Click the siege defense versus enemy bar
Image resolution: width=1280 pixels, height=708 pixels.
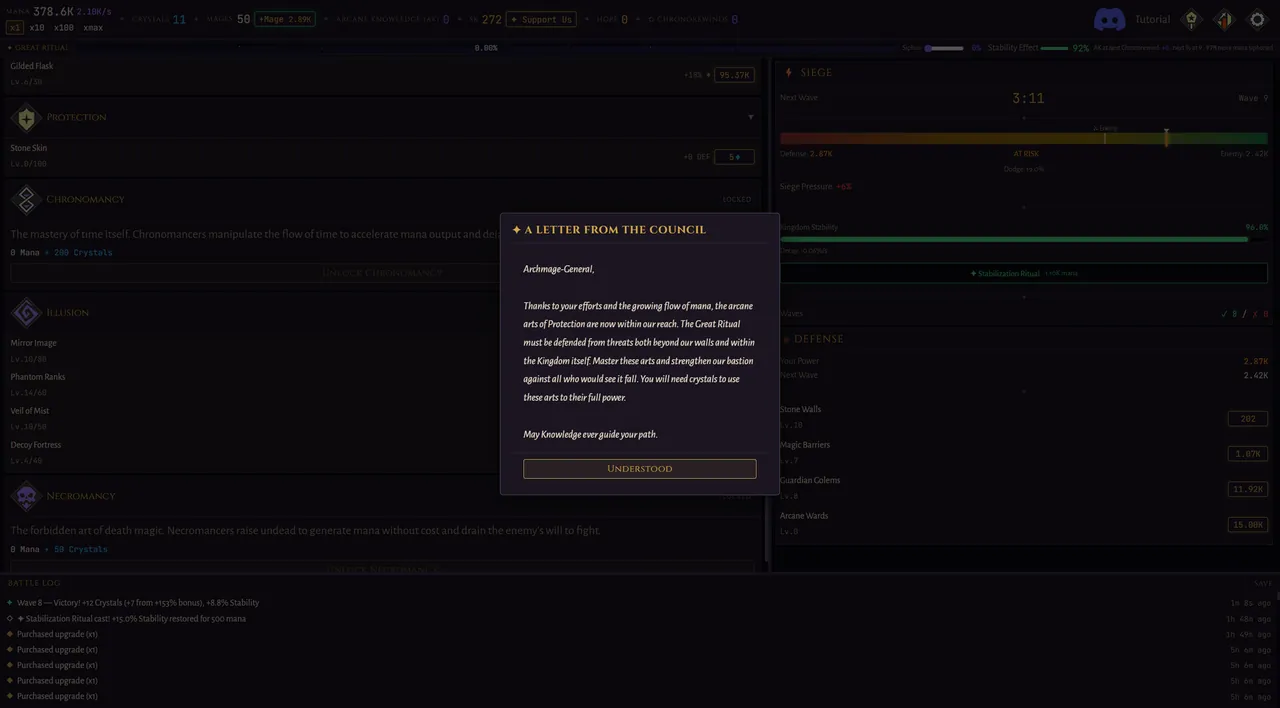(x=1024, y=139)
